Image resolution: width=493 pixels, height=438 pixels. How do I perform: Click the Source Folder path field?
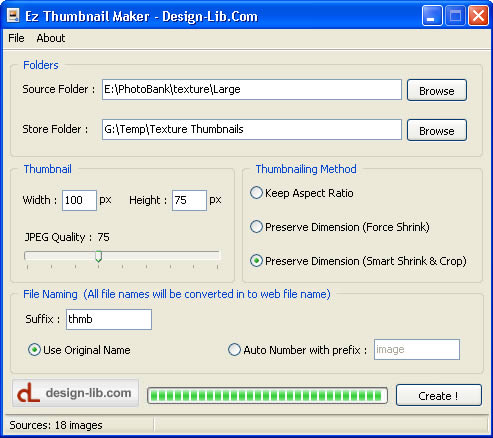(x=252, y=89)
